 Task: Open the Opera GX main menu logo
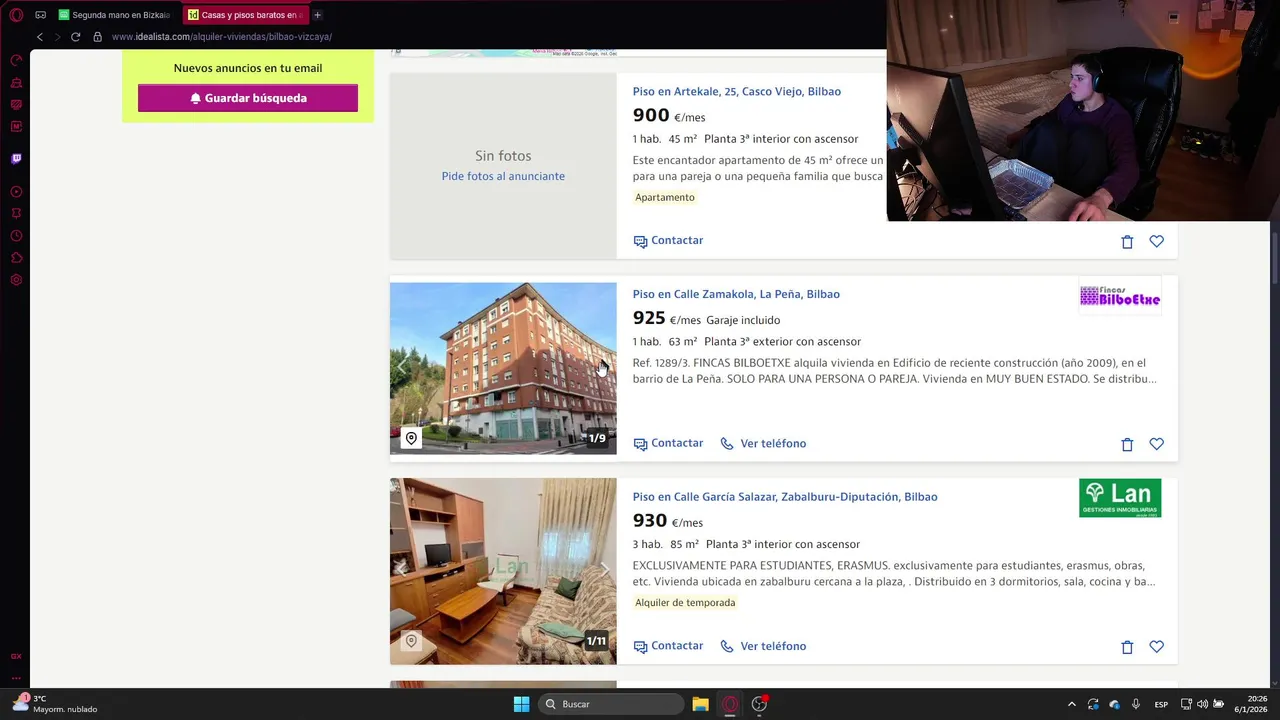click(x=16, y=15)
